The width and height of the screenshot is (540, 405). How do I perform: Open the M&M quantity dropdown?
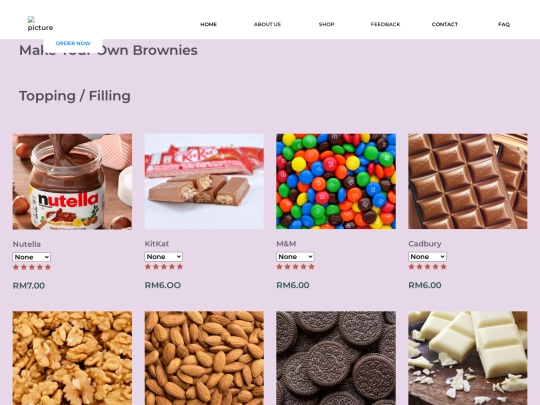click(295, 257)
